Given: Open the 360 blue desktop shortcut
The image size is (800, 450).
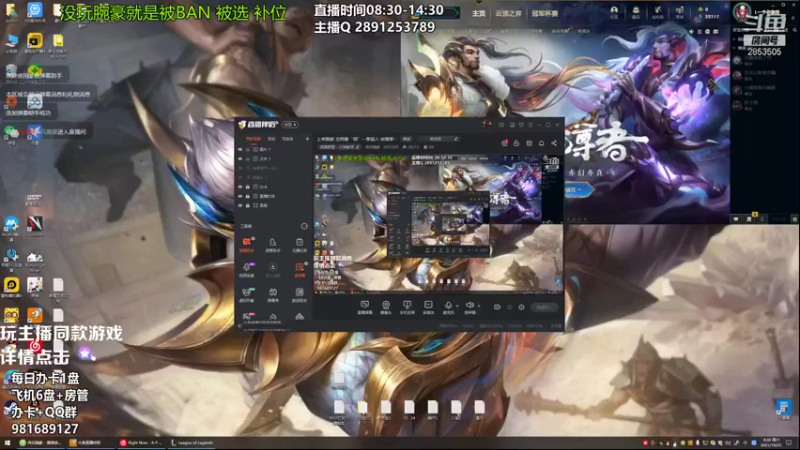Looking at the screenshot, I should (35, 10).
